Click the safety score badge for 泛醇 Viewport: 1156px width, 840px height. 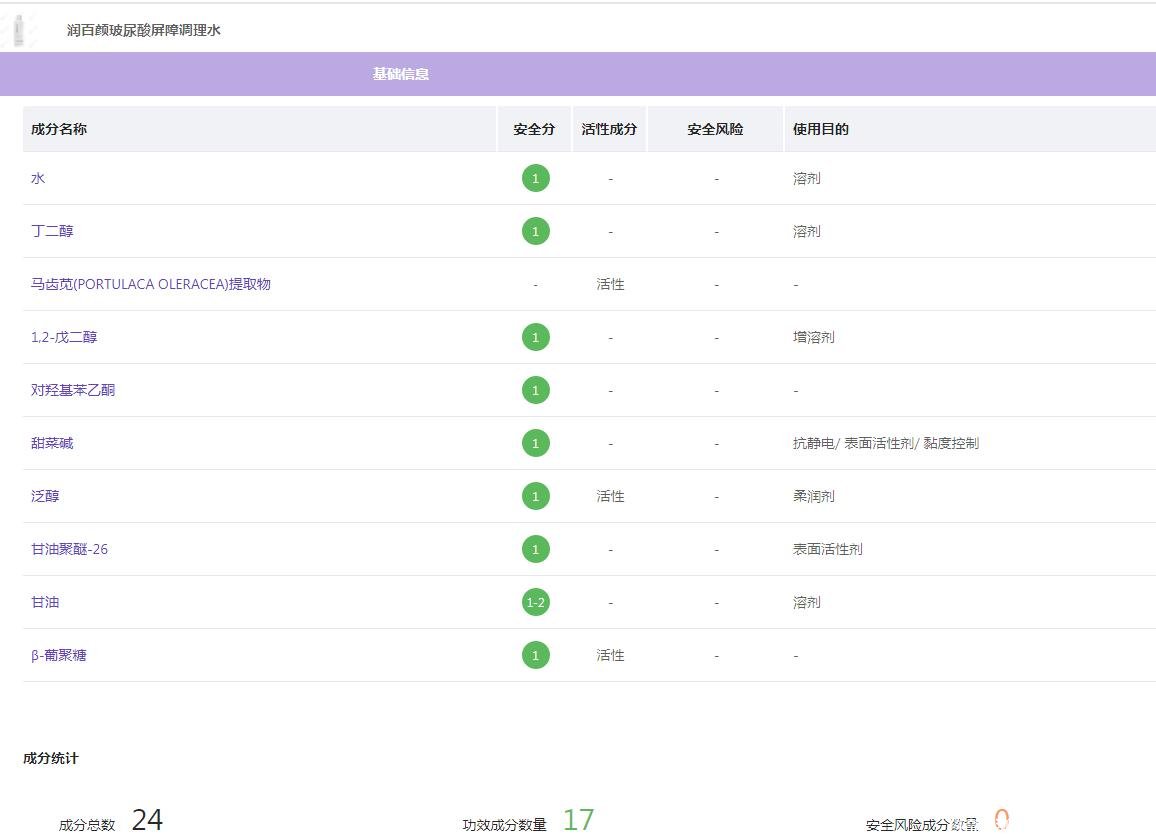(x=535, y=496)
